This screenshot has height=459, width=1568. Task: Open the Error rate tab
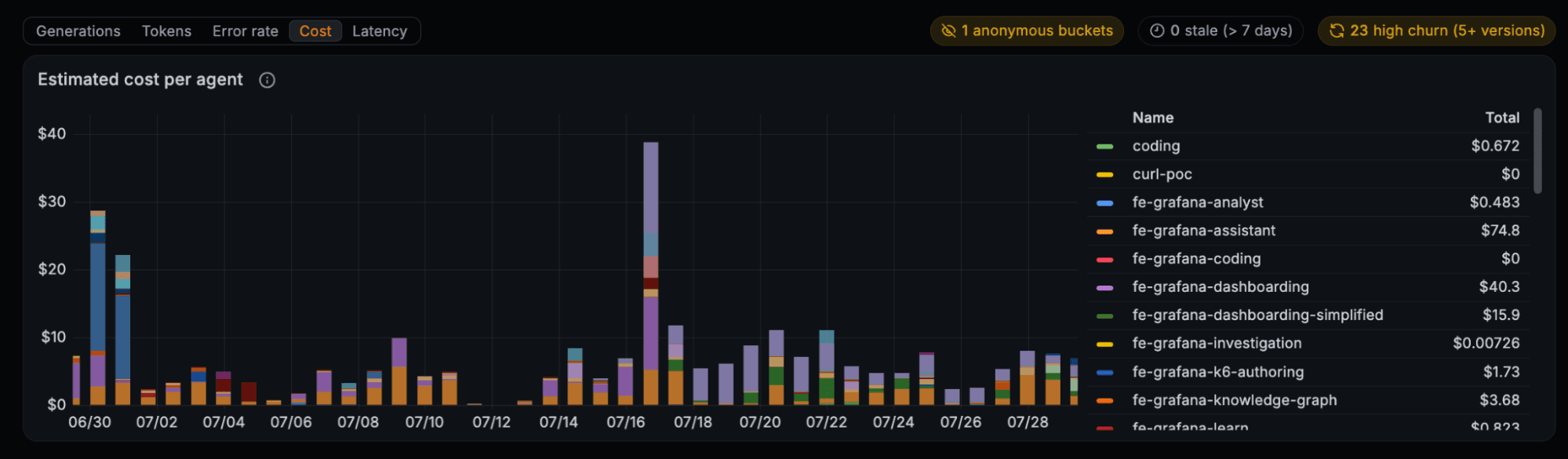[x=245, y=31]
